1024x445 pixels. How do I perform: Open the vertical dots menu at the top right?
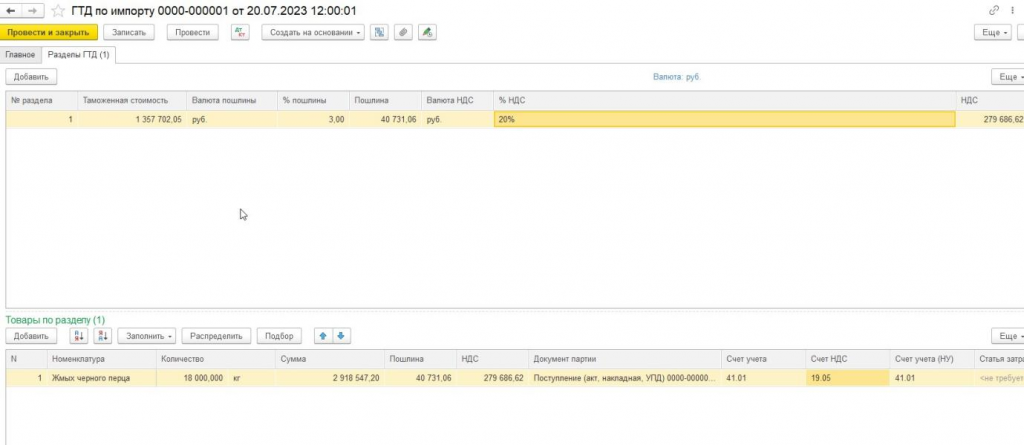pyautogui.click(x=1013, y=10)
